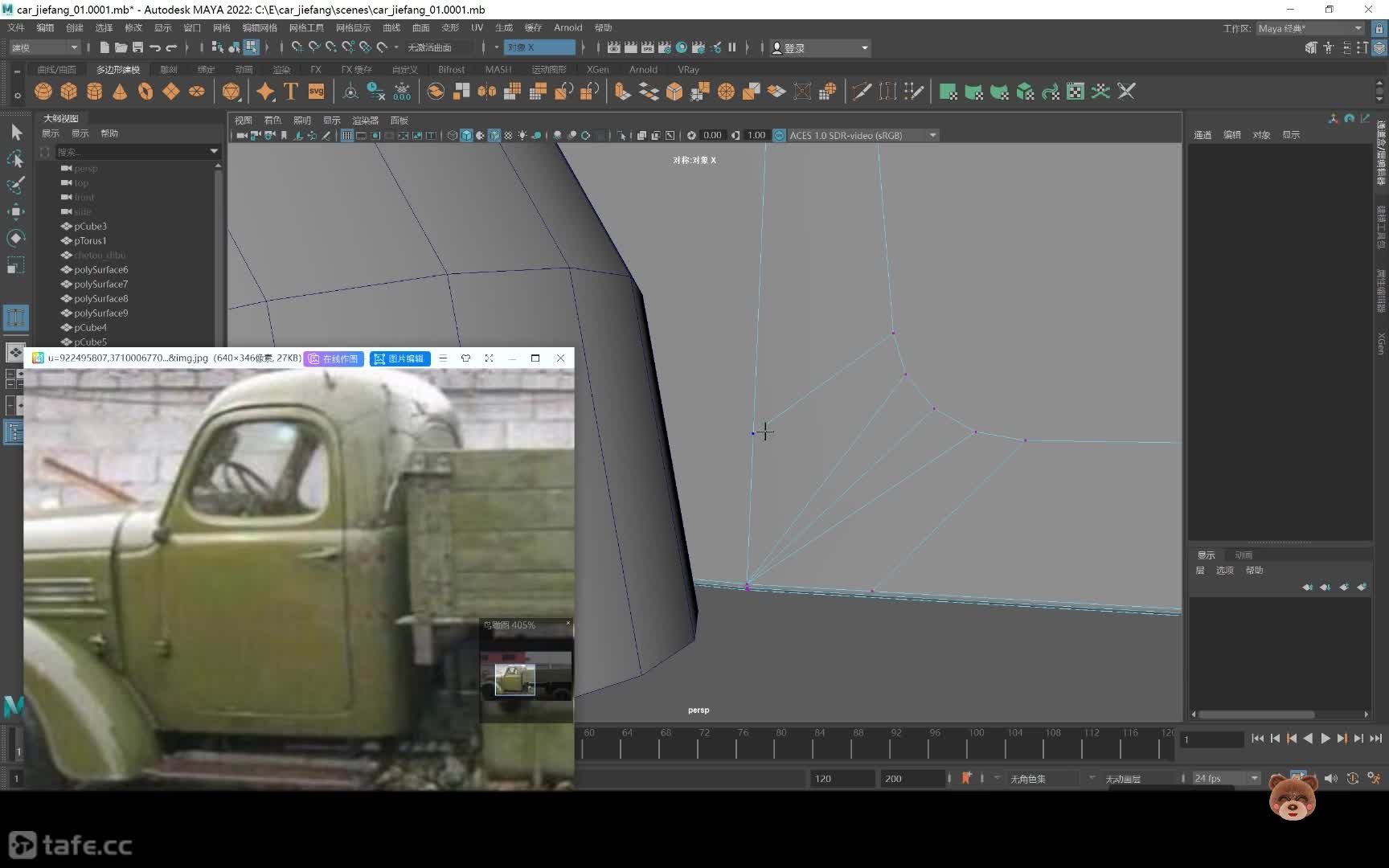
Task: Open the UV menu
Action: [477, 27]
